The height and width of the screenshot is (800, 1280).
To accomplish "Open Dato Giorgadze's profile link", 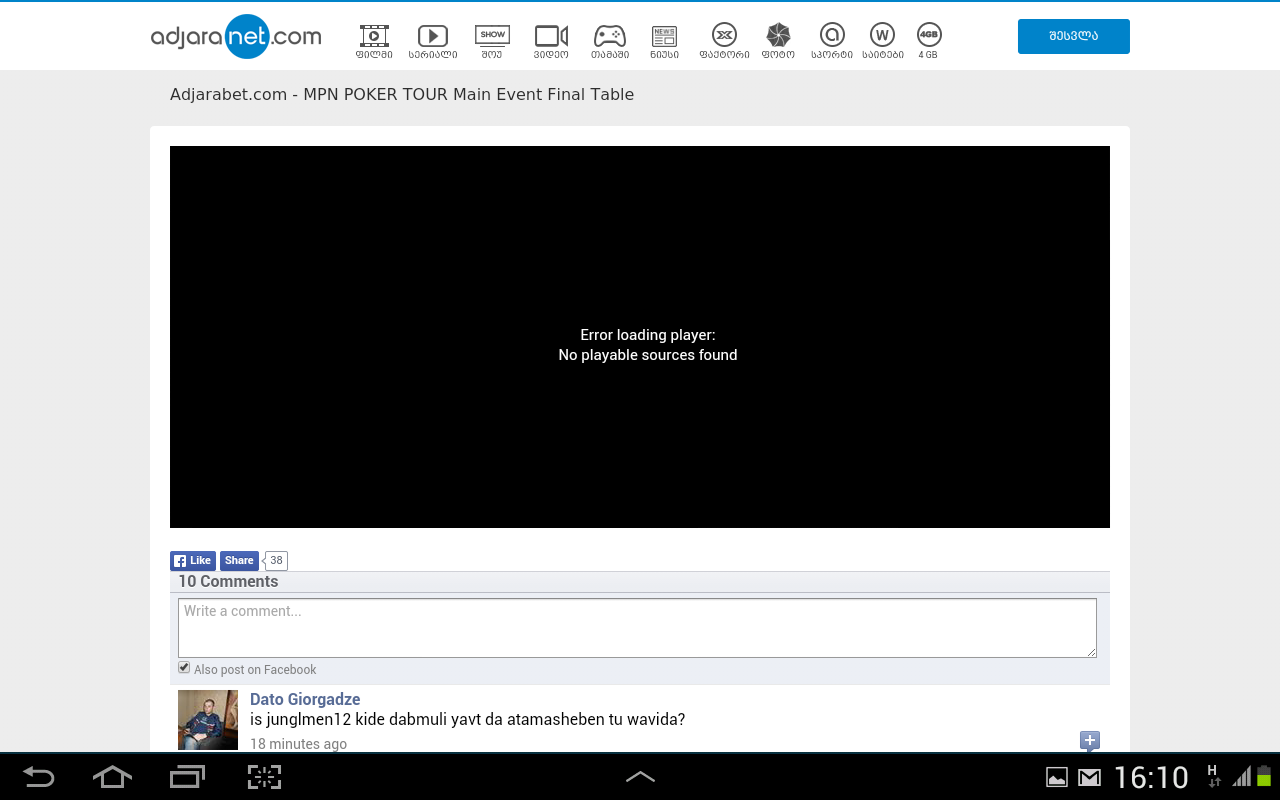I will 305,699.
